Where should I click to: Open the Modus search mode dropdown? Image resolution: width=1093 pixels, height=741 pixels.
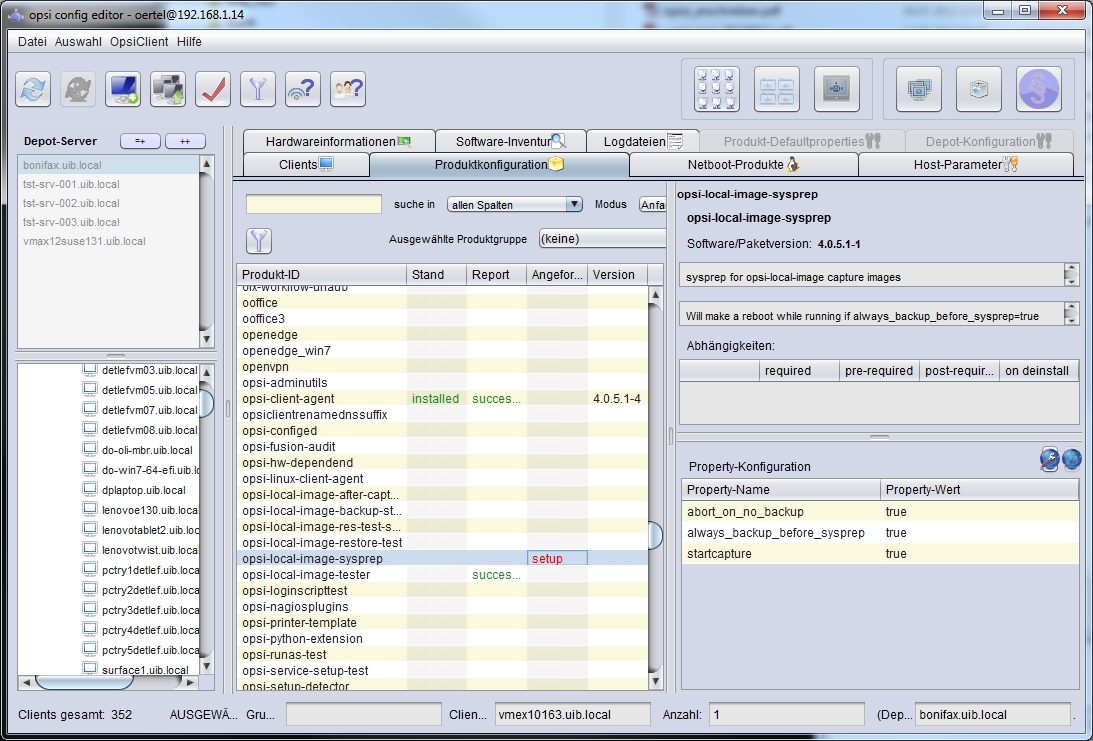pyautogui.click(x=652, y=204)
